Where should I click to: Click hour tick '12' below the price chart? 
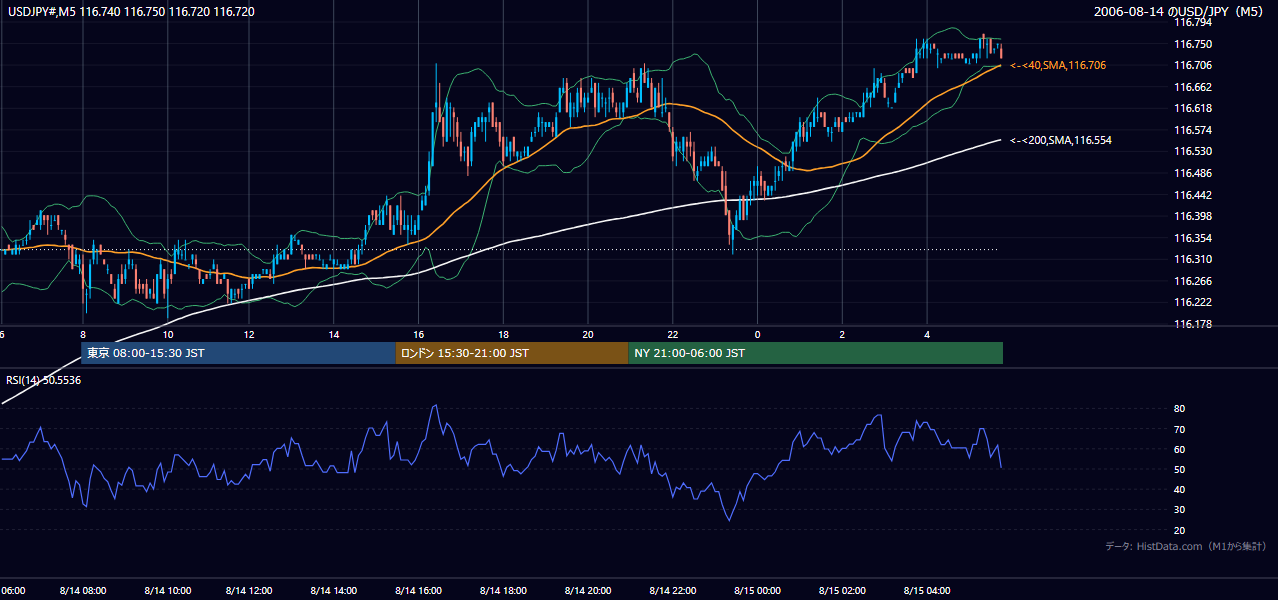click(x=249, y=334)
